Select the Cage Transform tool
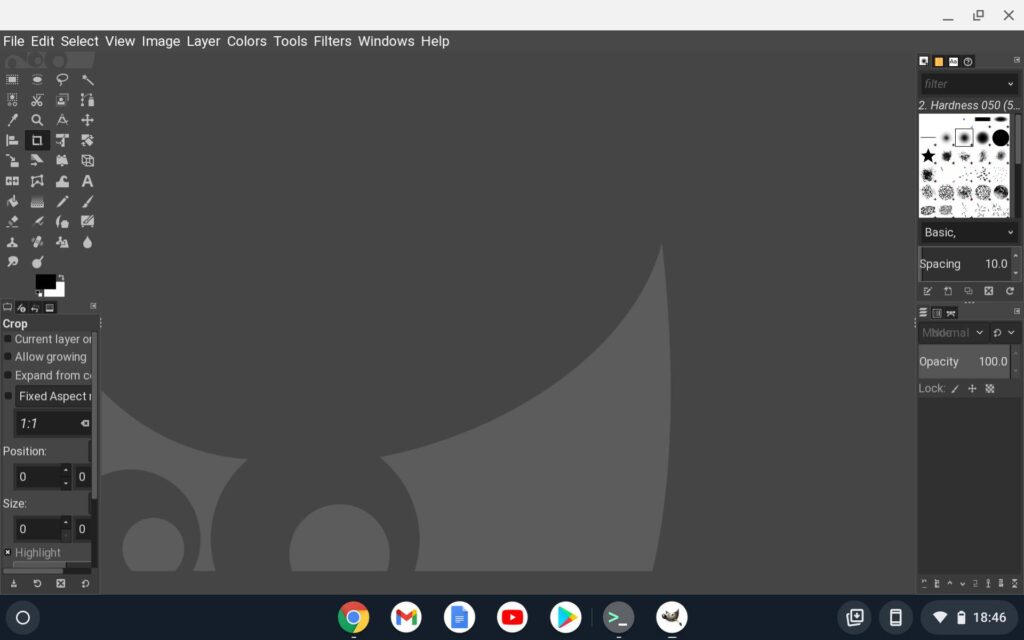Viewport: 1024px width, 640px height. 37,181
